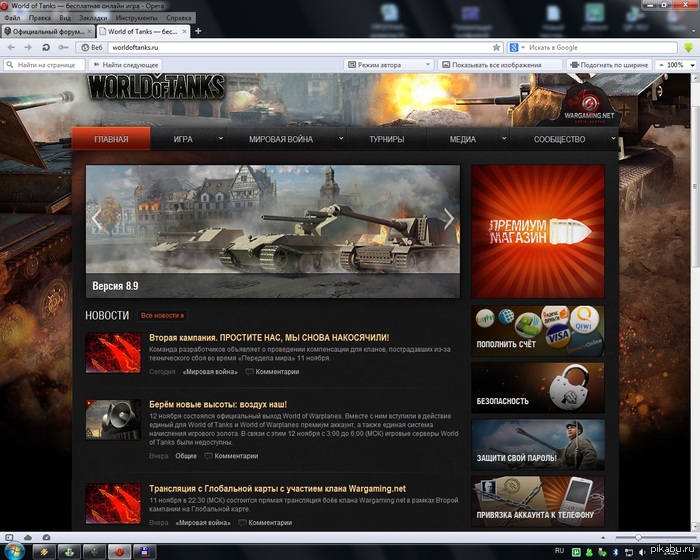Click the green download arrow icon
The height and width of the screenshot is (560, 700).
[688, 47]
